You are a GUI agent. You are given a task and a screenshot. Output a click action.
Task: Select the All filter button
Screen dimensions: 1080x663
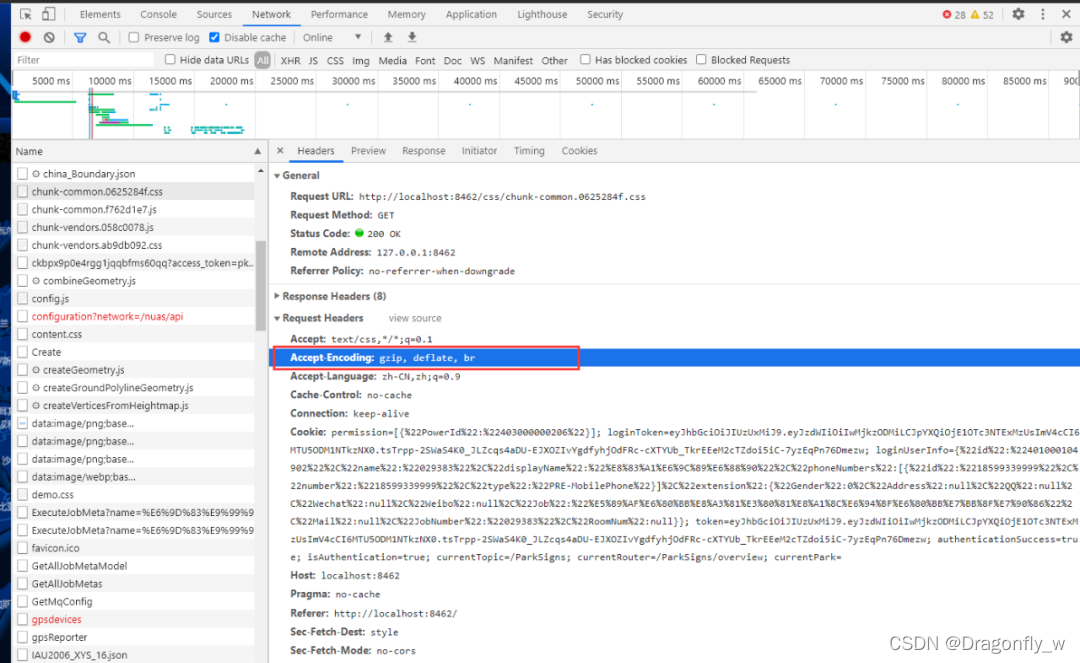[x=262, y=60]
